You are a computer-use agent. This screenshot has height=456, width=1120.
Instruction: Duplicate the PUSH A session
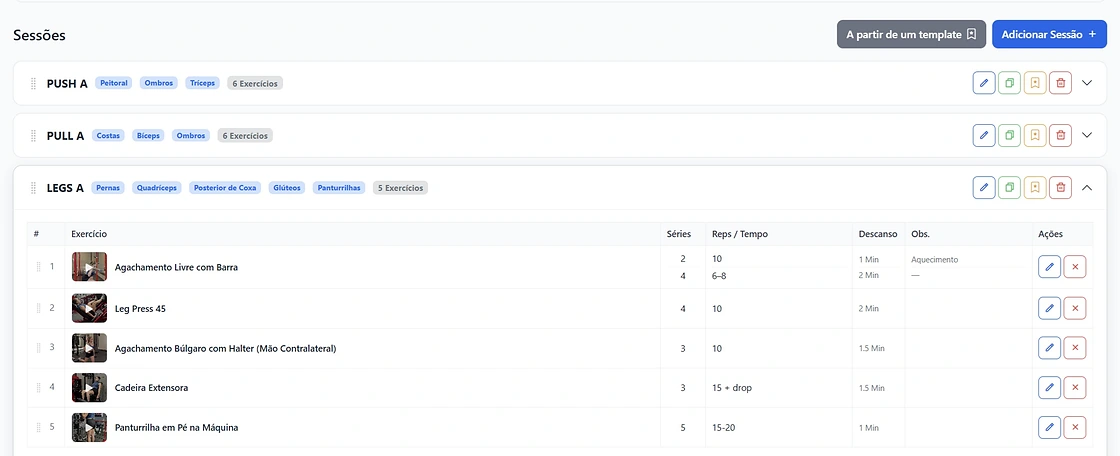click(x=1009, y=83)
